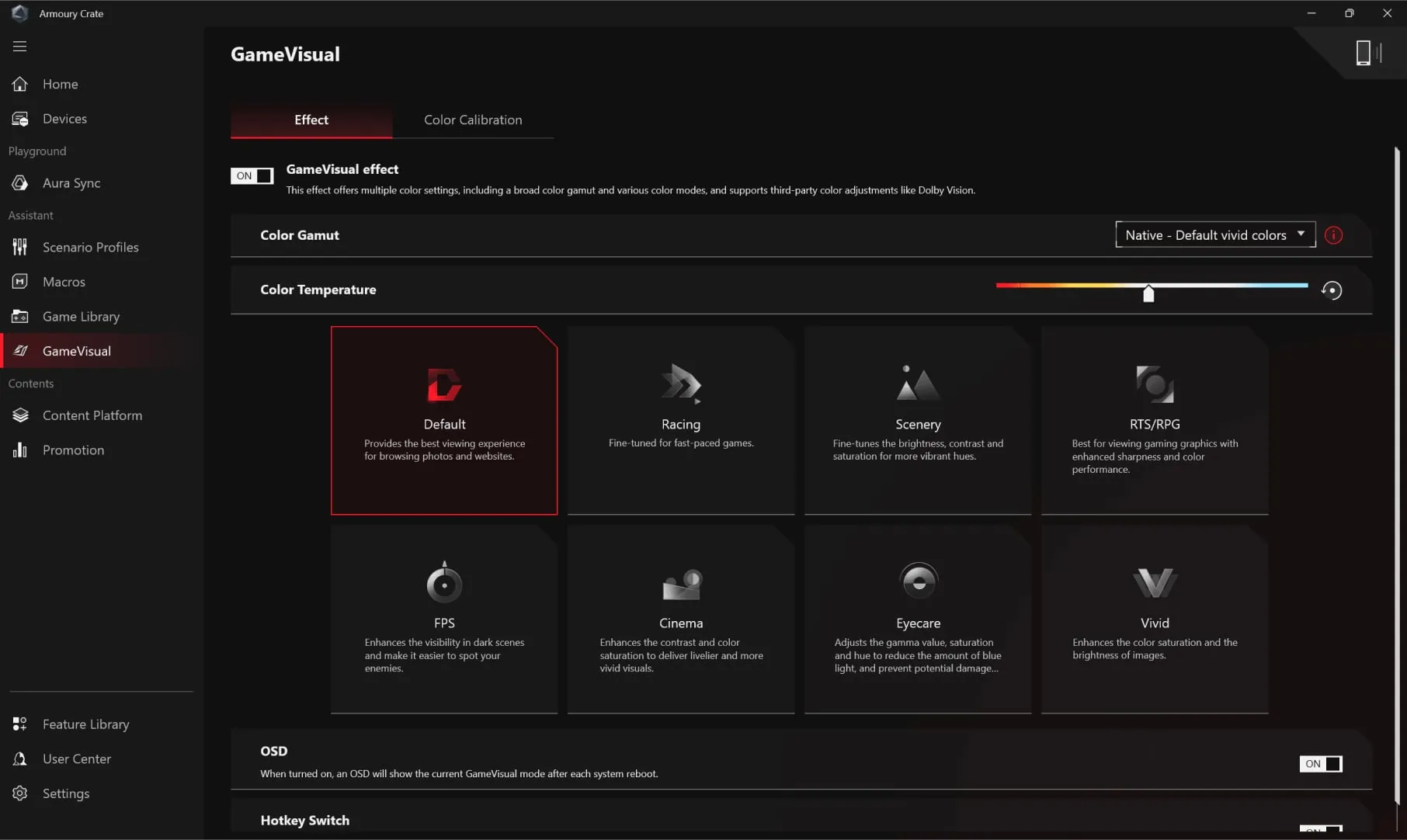The height and width of the screenshot is (840, 1407).
Task: Expand the Color Gamut dropdown
Action: (1215, 235)
